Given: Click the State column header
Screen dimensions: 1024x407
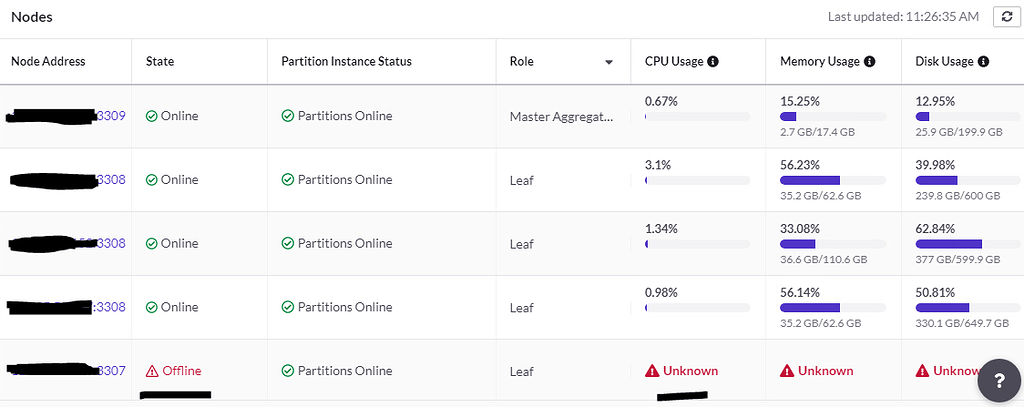Looking at the screenshot, I should pos(160,62).
